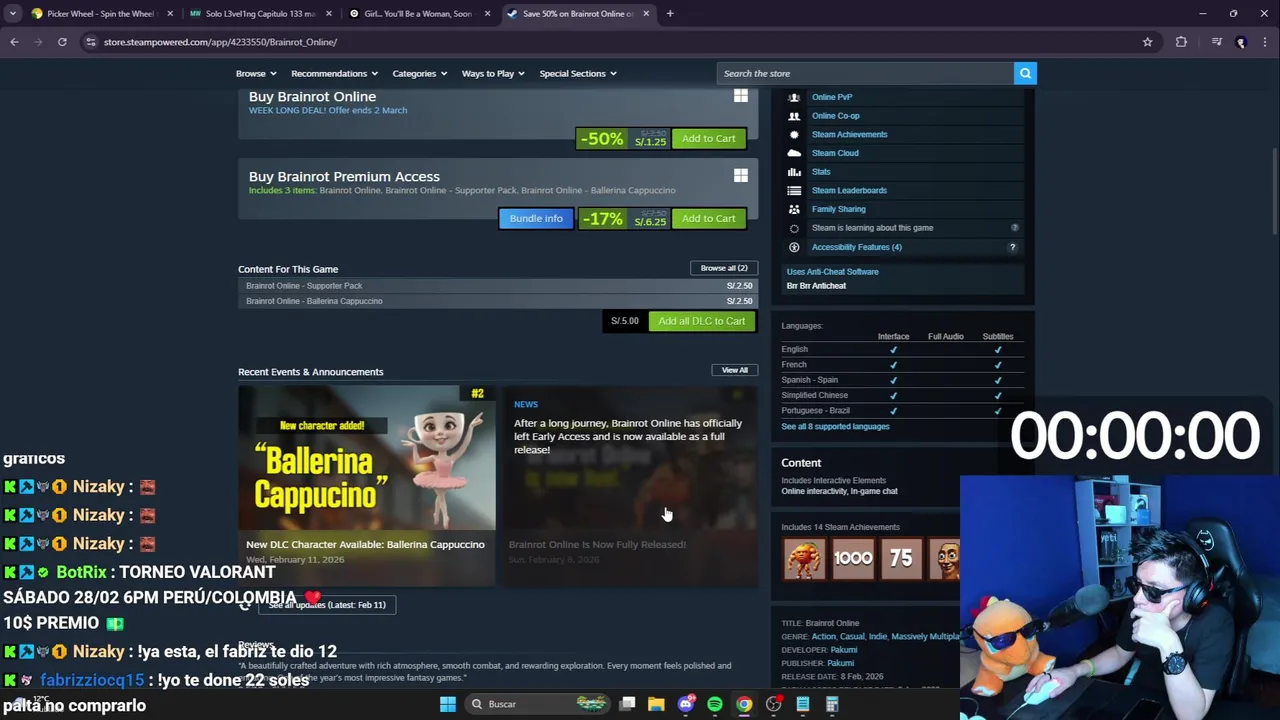This screenshot has width=1280, height=720.
Task: Open Discord from the taskbar
Action: 686,704
